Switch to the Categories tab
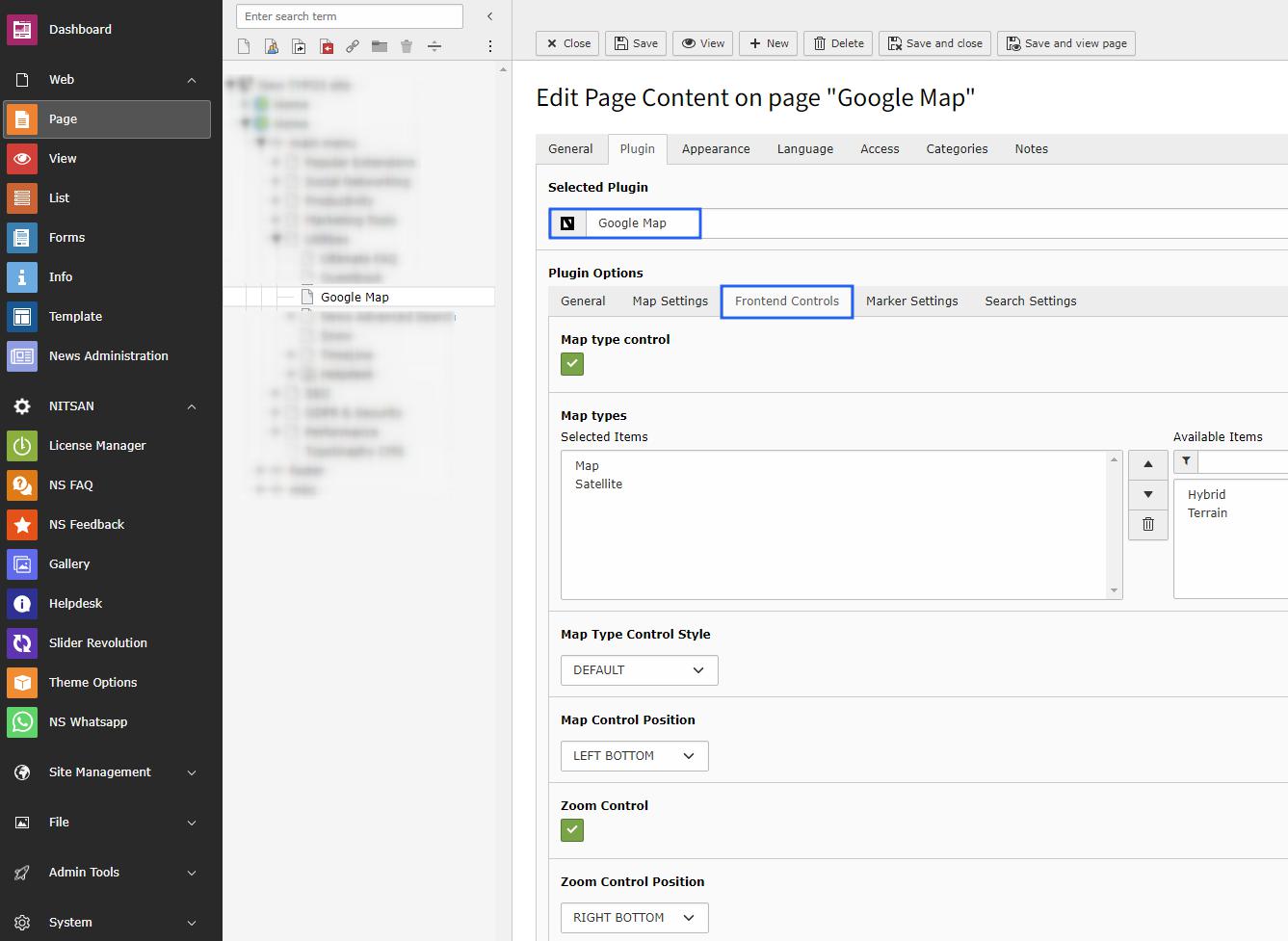 point(957,149)
